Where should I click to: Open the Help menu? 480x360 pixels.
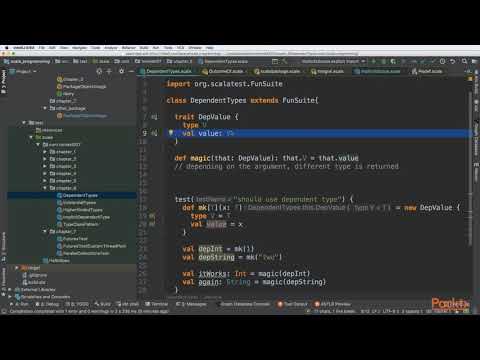pyautogui.click(x=209, y=48)
